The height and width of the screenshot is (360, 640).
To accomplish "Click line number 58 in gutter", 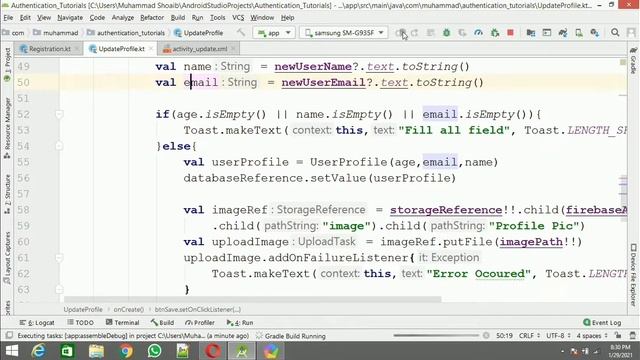I will 23,210.
